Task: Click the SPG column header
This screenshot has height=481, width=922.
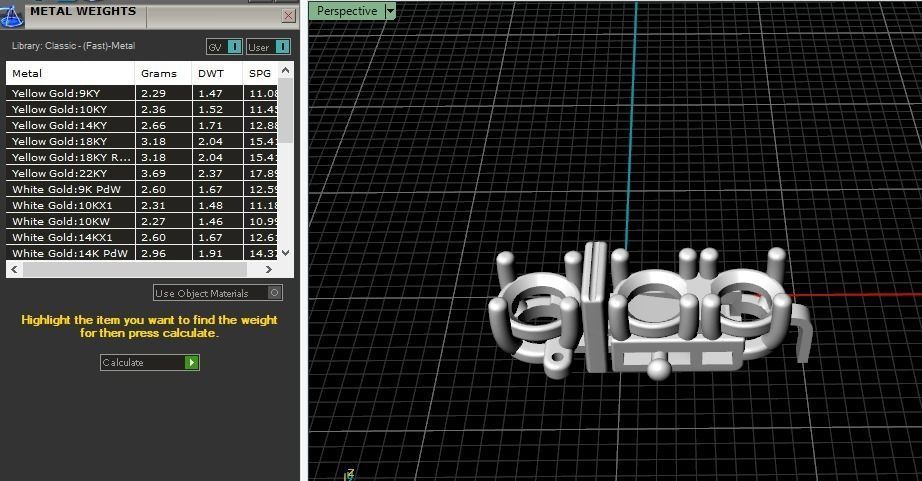Action: tap(260, 74)
